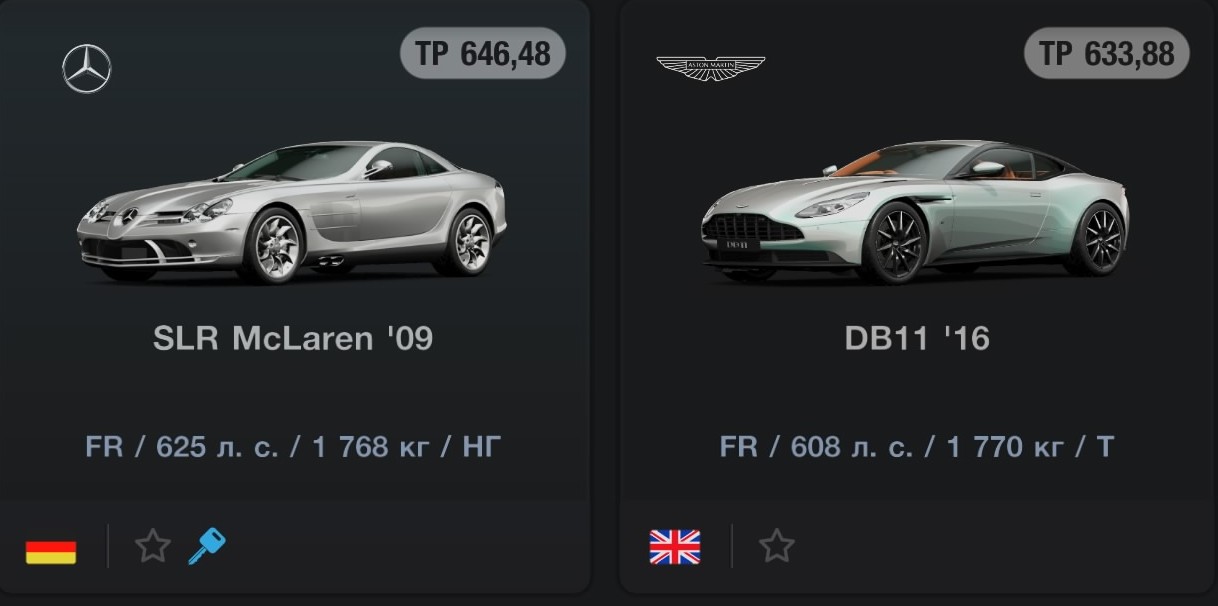Click the United Kingdom flag icon
This screenshot has width=1218, height=606.
coord(675,547)
